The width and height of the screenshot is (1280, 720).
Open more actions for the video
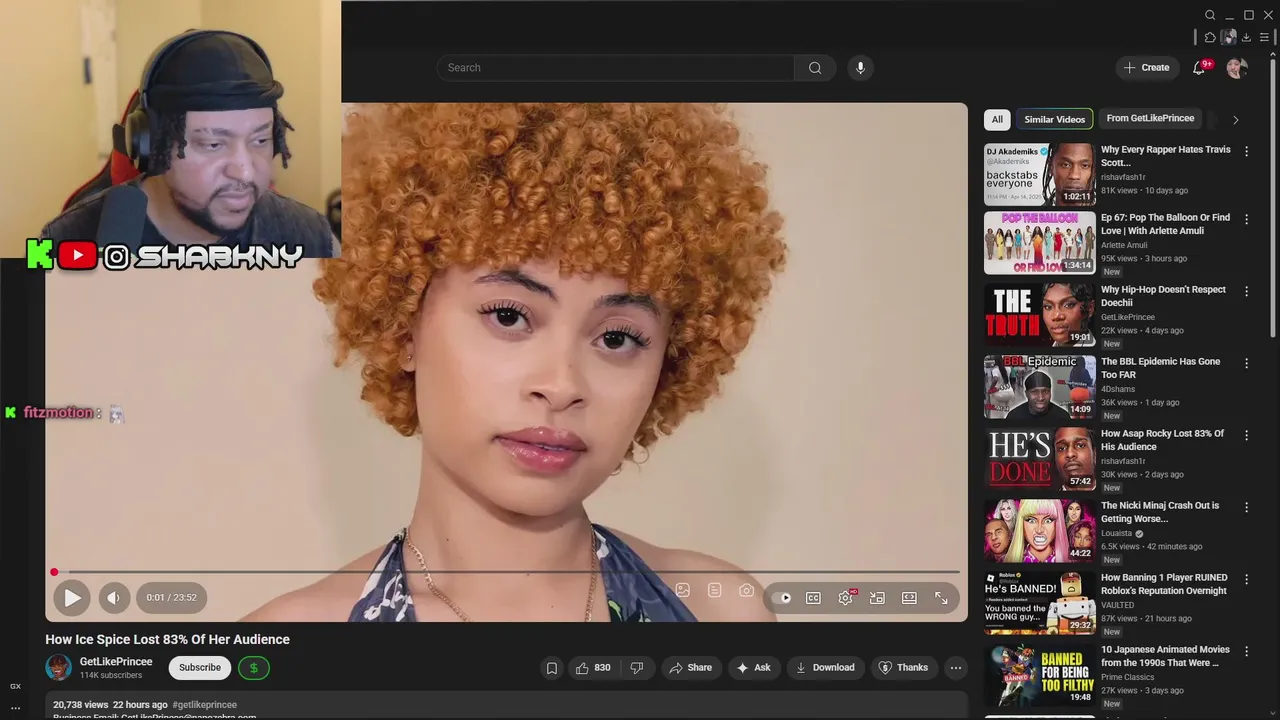coord(956,668)
